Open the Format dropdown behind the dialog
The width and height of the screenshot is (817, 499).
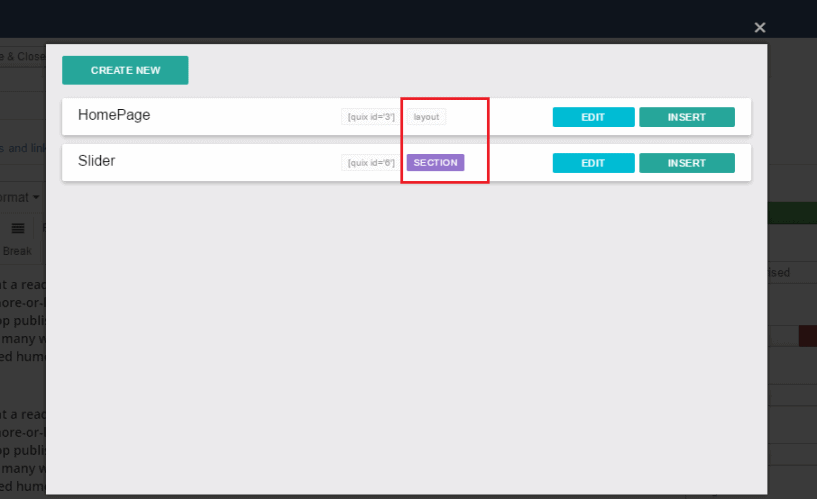point(20,197)
